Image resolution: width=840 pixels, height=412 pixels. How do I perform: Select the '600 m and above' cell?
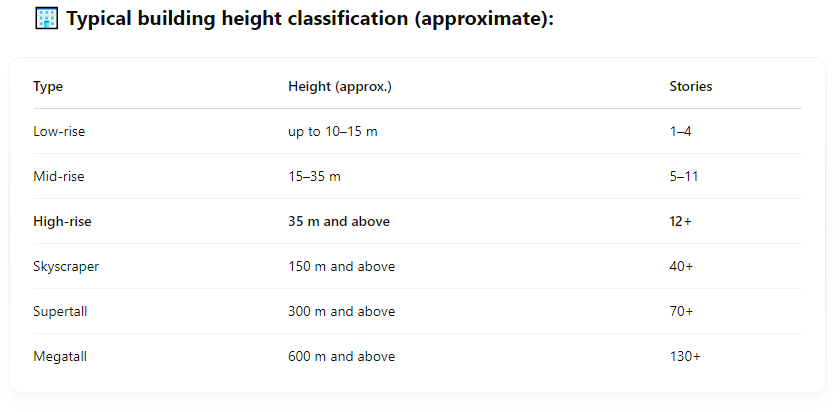(341, 356)
